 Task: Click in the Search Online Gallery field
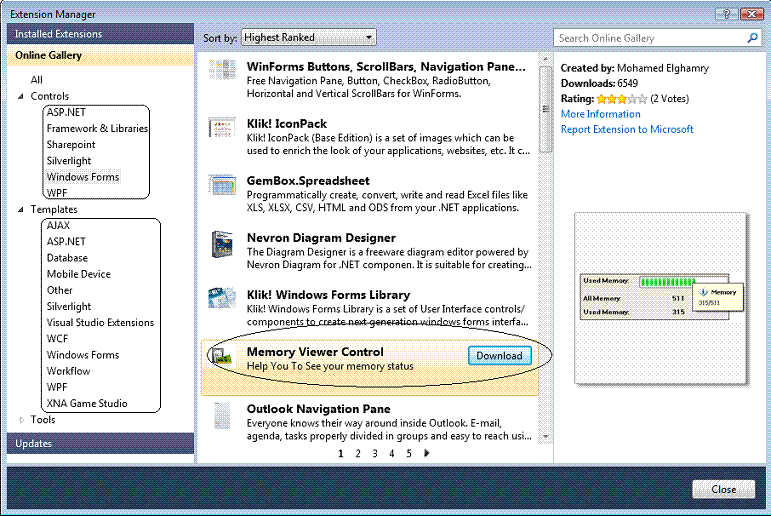pos(652,38)
